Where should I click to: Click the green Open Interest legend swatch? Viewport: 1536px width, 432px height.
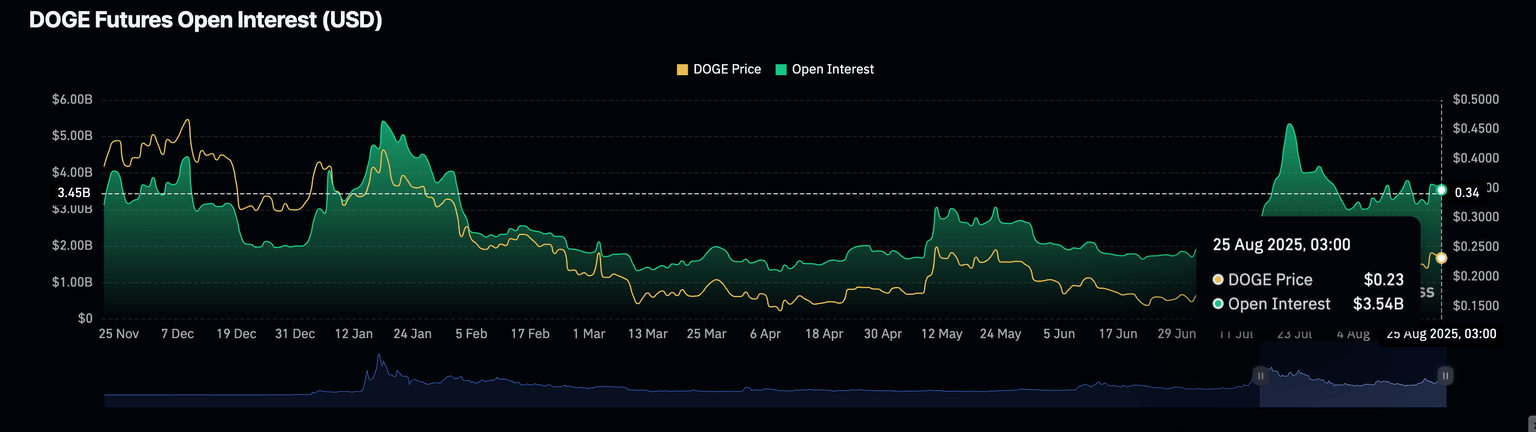[x=781, y=69]
